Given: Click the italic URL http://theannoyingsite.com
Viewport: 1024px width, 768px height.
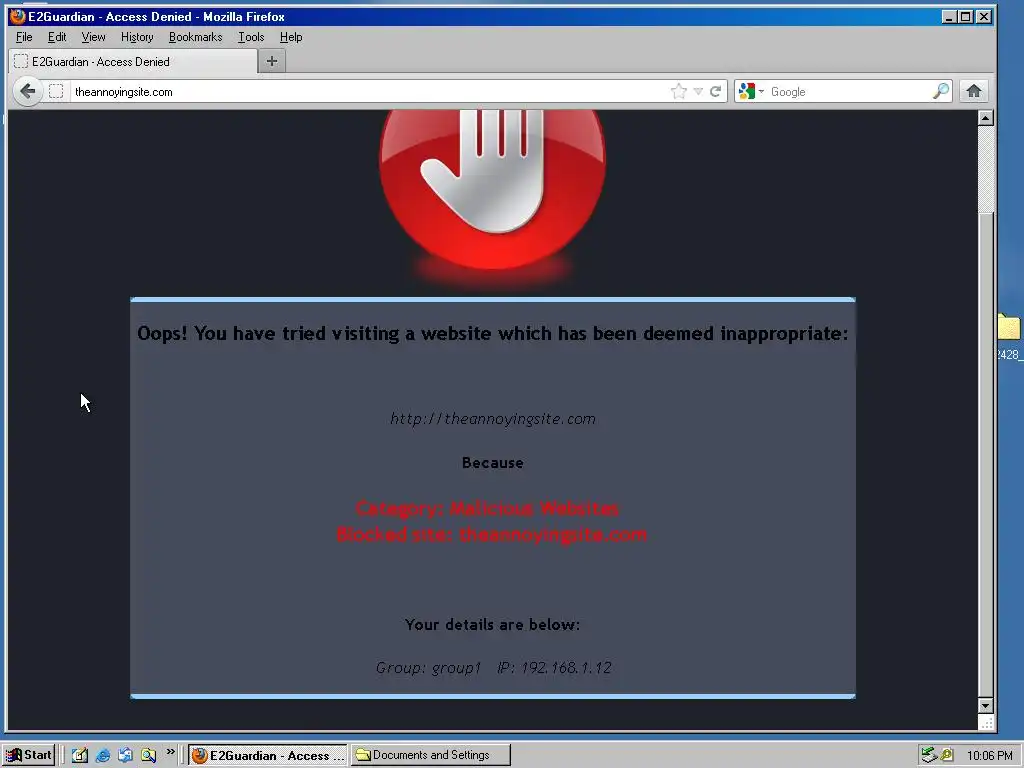Looking at the screenshot, I should 492,419.
